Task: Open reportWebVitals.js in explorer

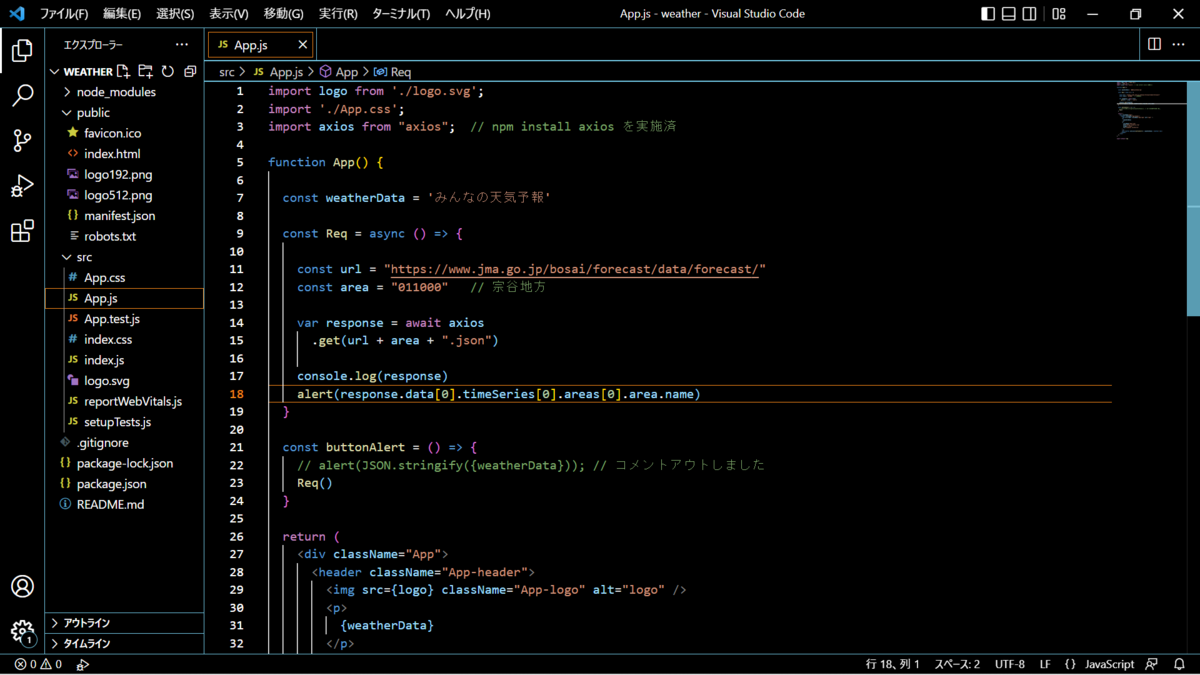Action: (x=125, y=401)
